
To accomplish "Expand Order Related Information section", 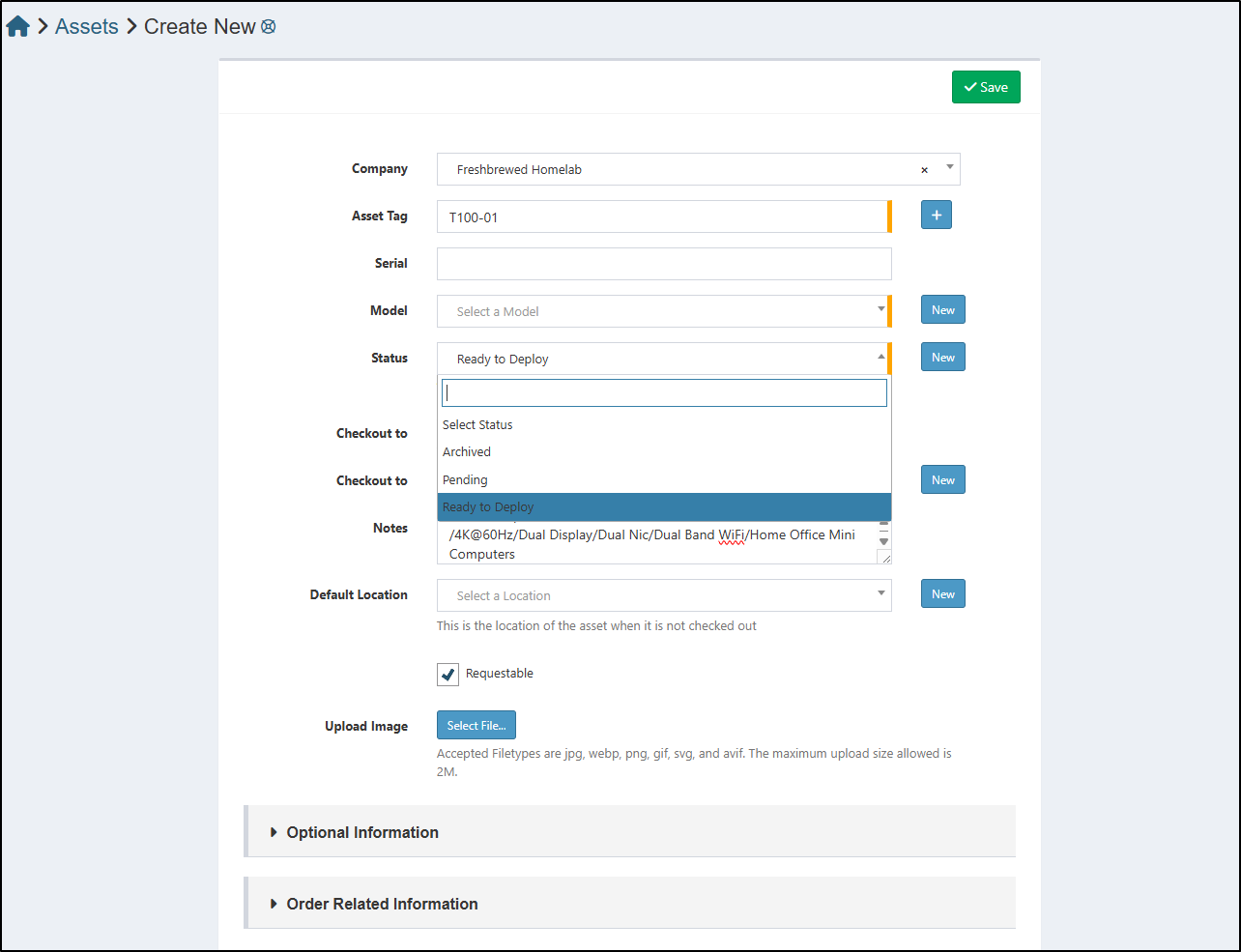I will 381,904.
